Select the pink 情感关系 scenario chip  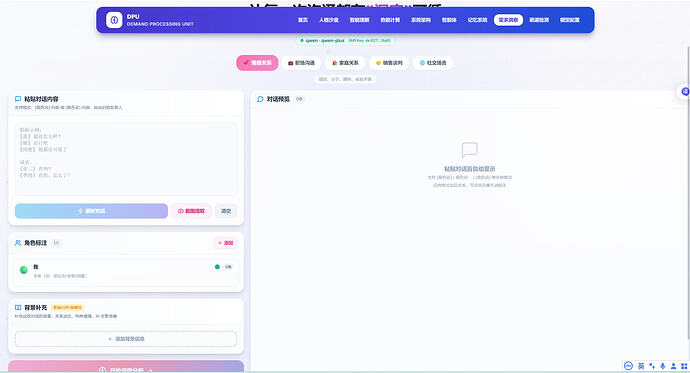(257, 63)
